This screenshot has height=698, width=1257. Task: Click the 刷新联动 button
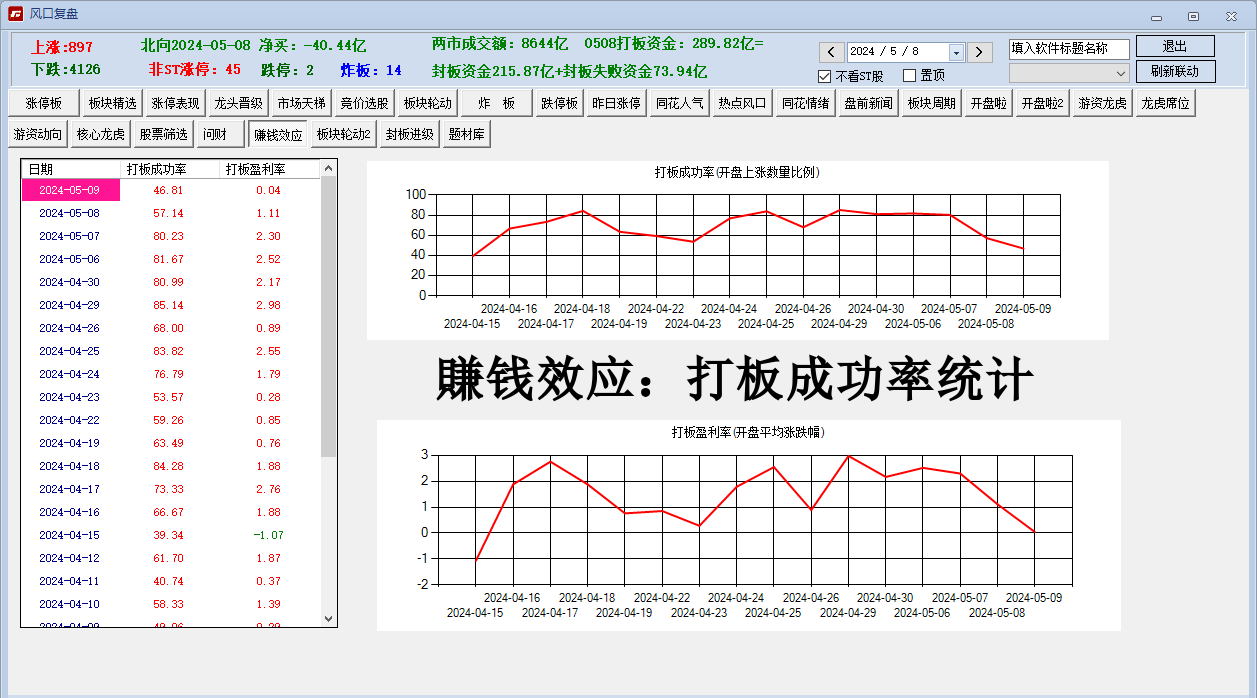tap(1175, 71)
